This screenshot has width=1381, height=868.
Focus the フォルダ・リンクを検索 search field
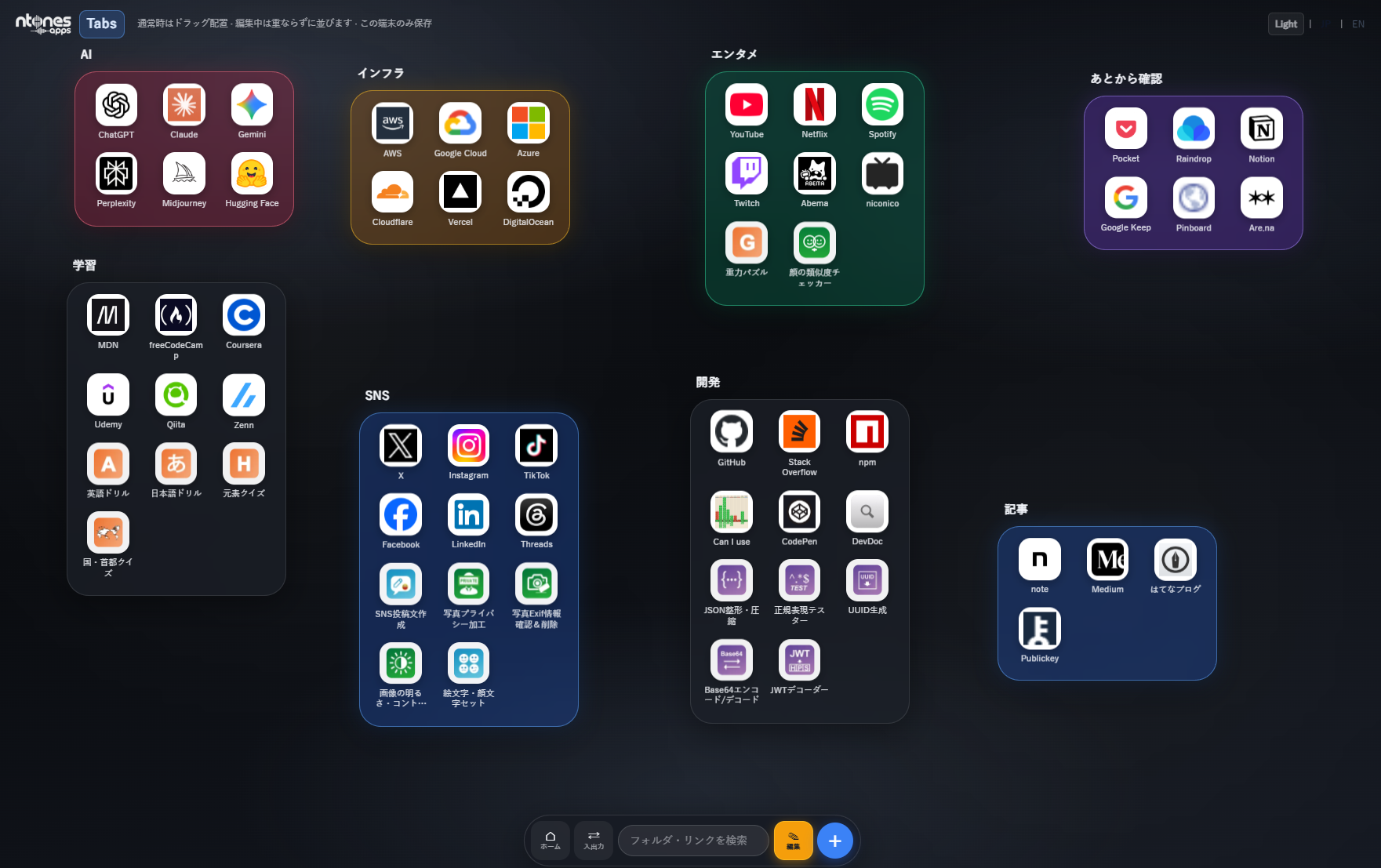click(693, 841)
